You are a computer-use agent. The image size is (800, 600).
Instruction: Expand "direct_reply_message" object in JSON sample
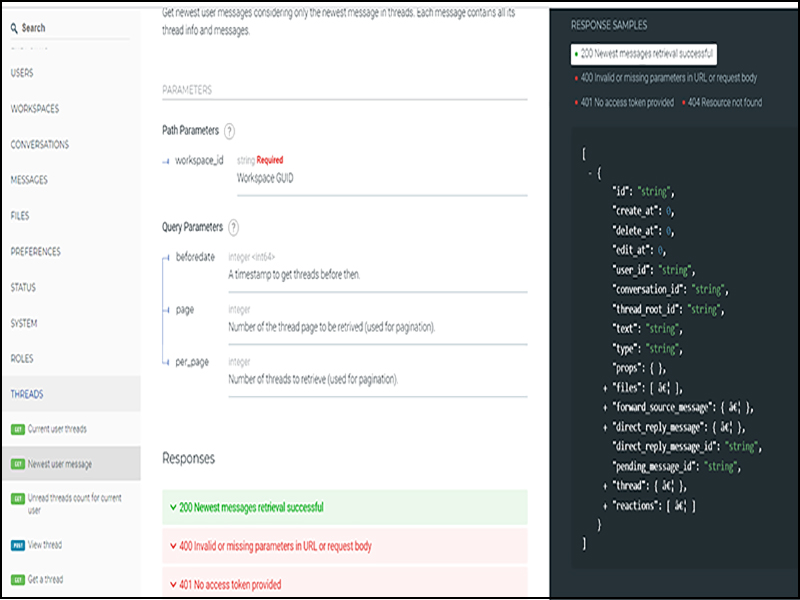[x=605, y=428]
